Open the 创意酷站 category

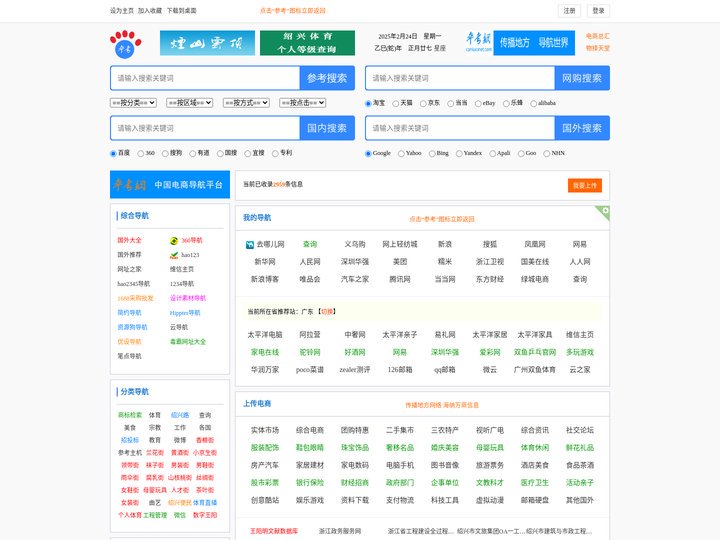coord(265,500)
